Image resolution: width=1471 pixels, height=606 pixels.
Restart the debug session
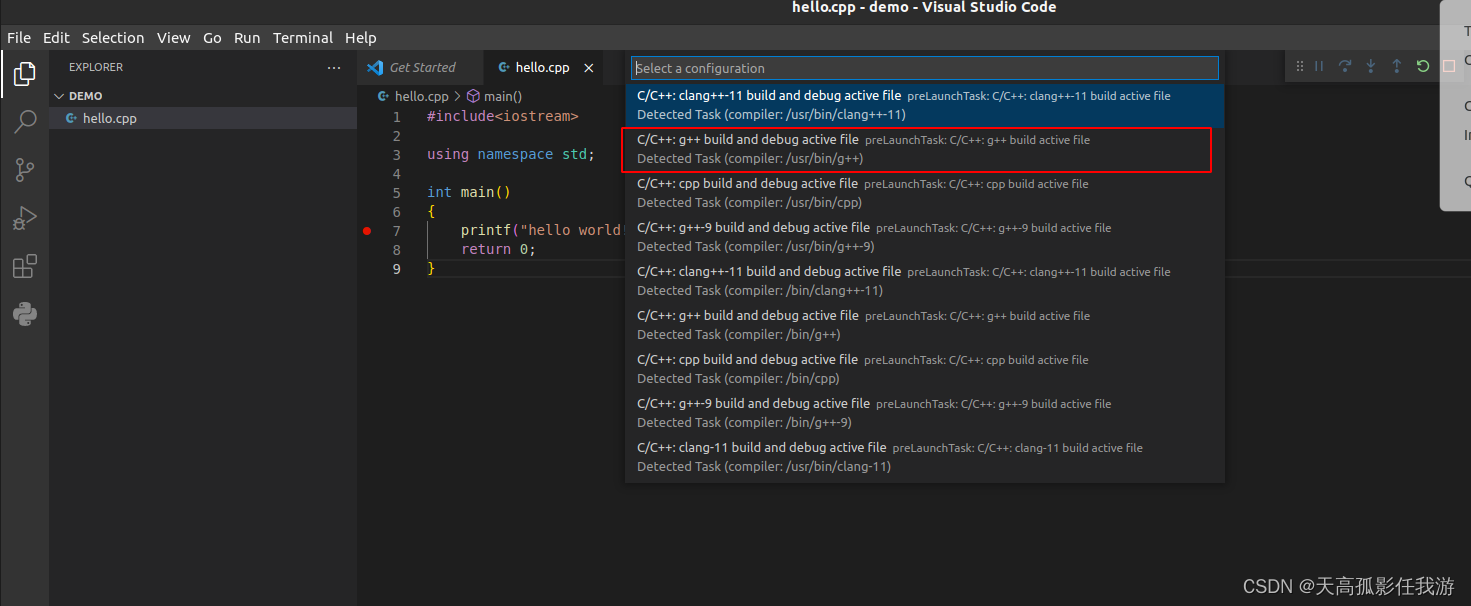(1422, 65)
